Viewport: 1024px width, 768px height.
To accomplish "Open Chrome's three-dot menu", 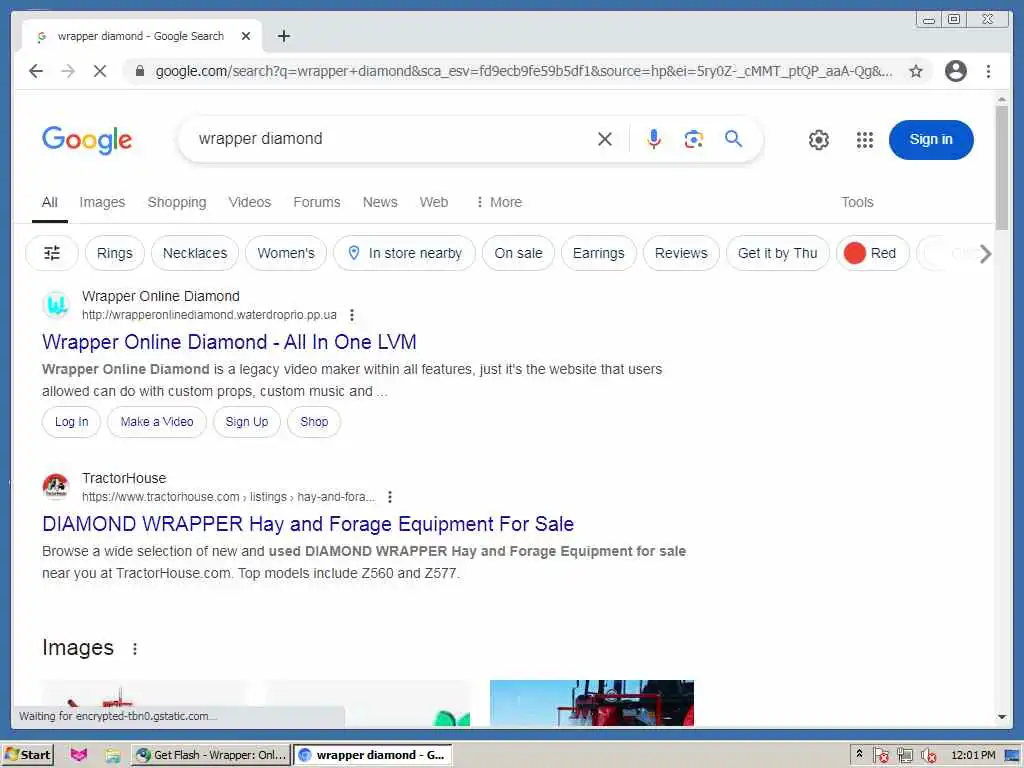I will click(988, 71).
